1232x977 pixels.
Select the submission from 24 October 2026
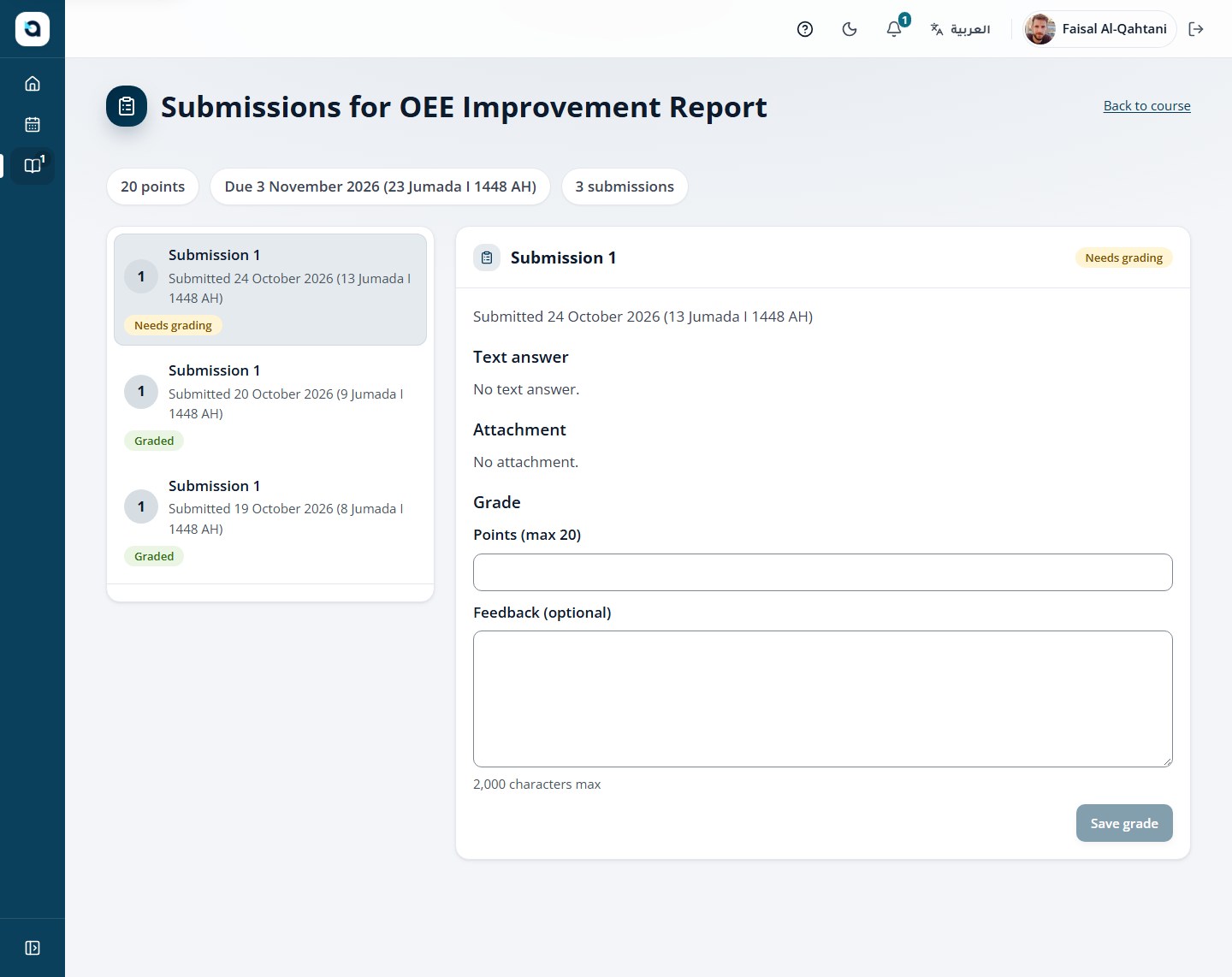[270, 289]
